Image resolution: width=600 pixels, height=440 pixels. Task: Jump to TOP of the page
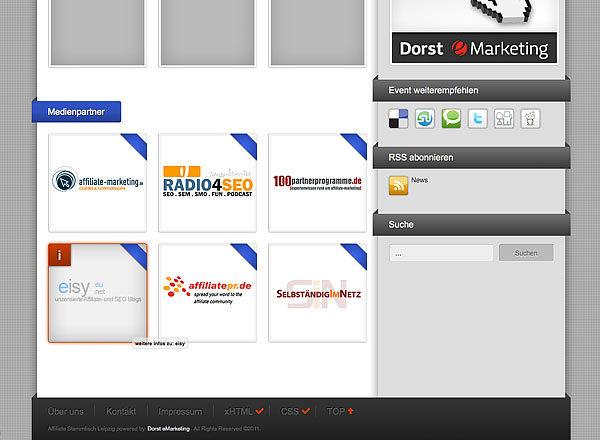[340, 412]
